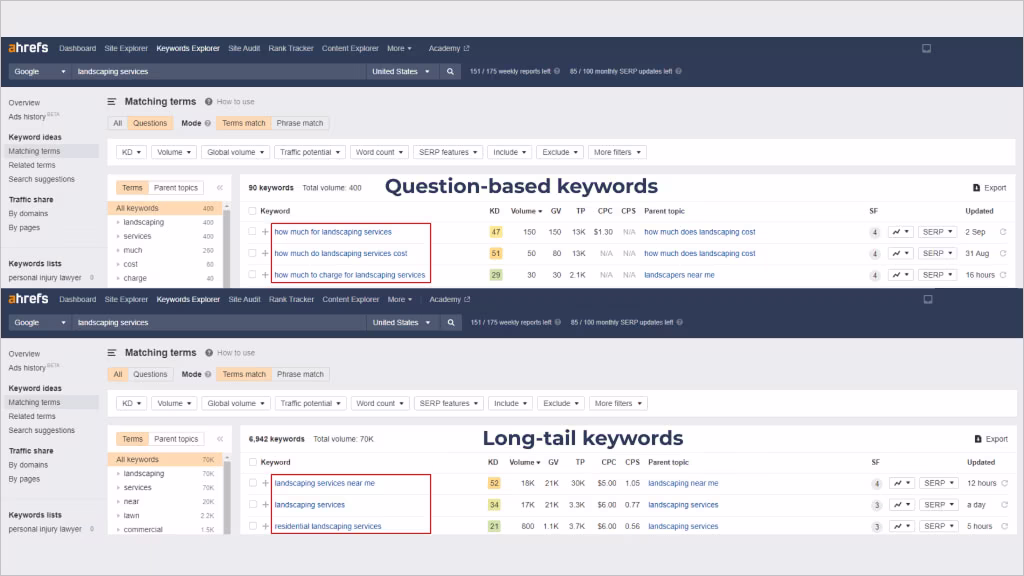1024x576 pixels.
Task: Collapse the terms sidebar in the Long-tail keywords panel
Action: tap(220, 440)
